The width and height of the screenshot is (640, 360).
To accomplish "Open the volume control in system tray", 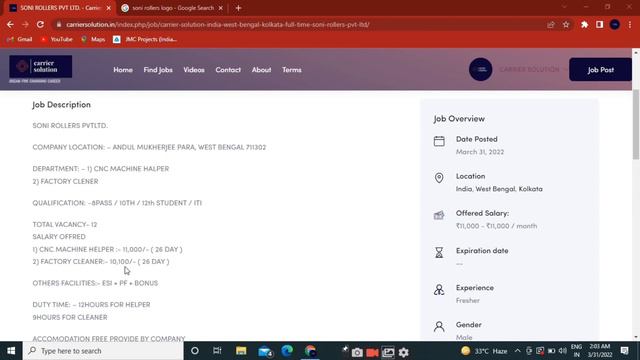I will point(562,351).
